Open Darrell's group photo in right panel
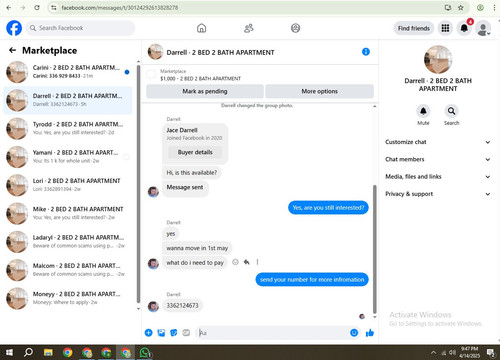Viewport: 500px width, 360px height. (x=438, y=59)
